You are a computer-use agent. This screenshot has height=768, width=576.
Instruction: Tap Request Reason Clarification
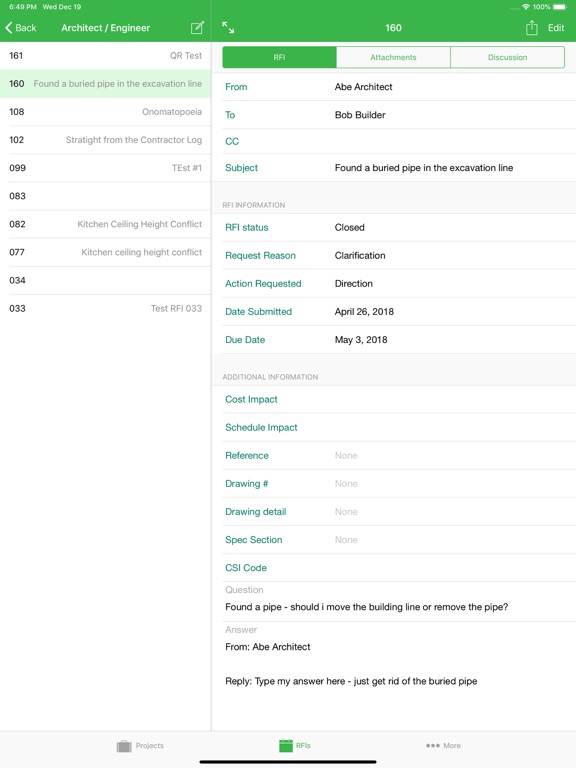pyautogui.click(x=394, y=255)
